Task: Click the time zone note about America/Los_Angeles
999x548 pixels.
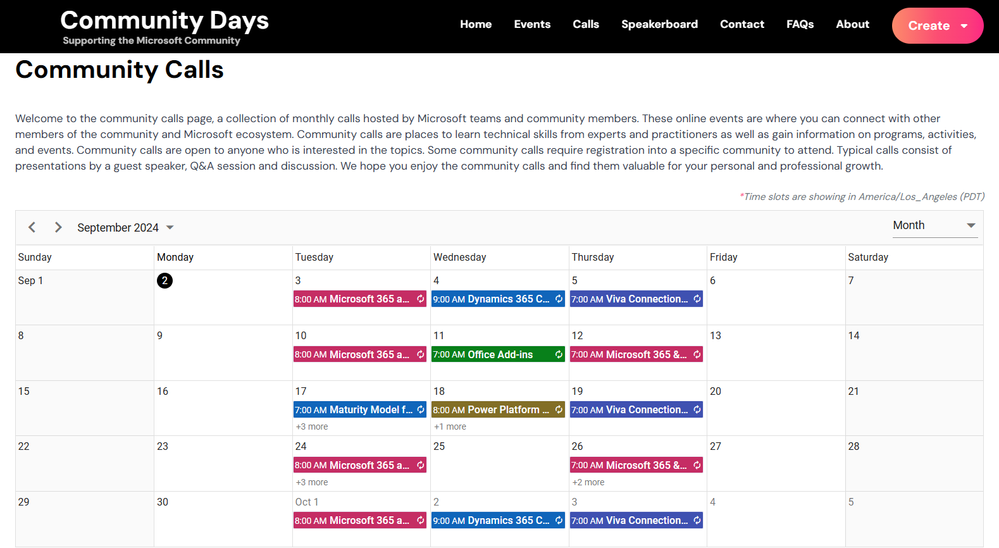Action: click(861, 196)
